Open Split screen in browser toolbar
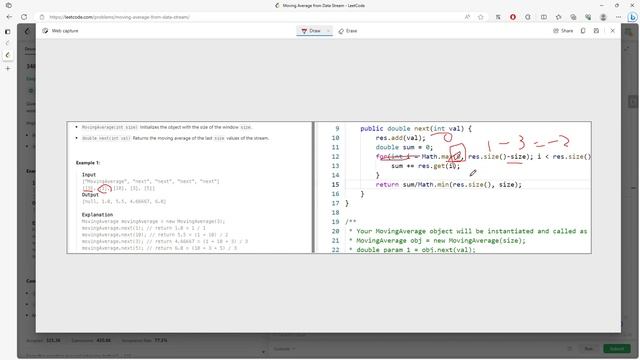This screenshot has width=640, height=360. click(x=544, y=17)
